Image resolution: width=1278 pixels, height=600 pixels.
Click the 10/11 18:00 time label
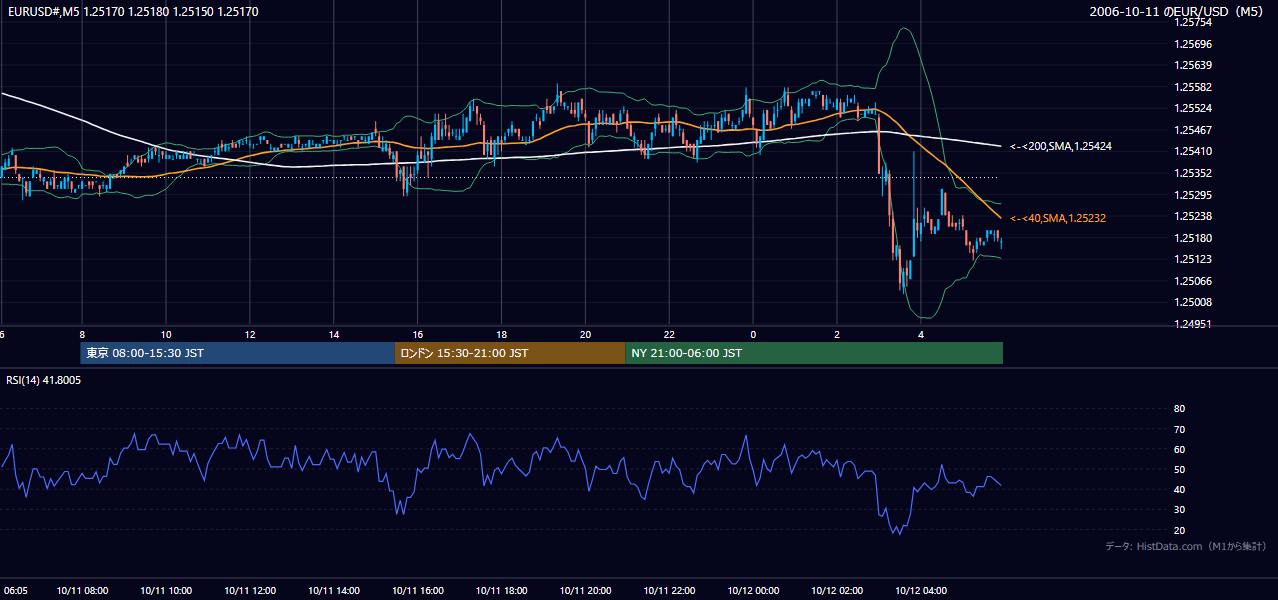502,590
